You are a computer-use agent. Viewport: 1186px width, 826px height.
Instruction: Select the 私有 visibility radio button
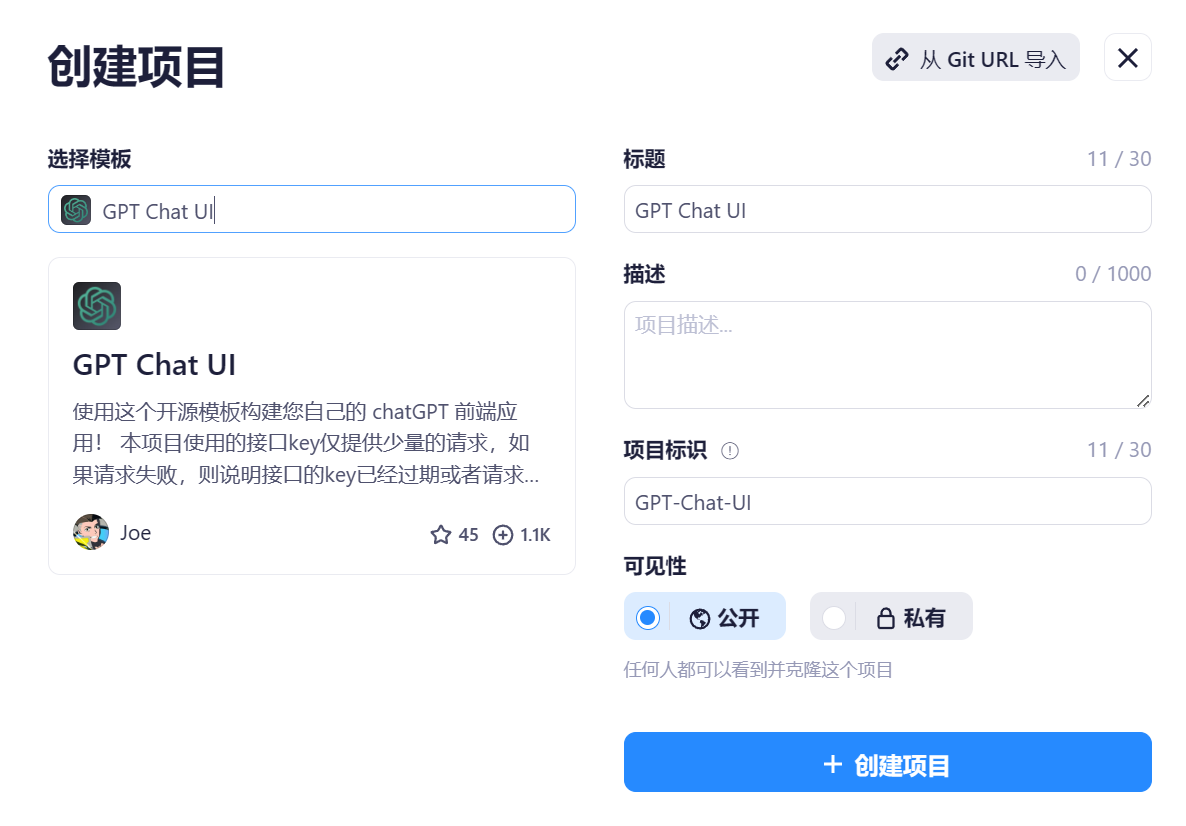pos(833,618)
